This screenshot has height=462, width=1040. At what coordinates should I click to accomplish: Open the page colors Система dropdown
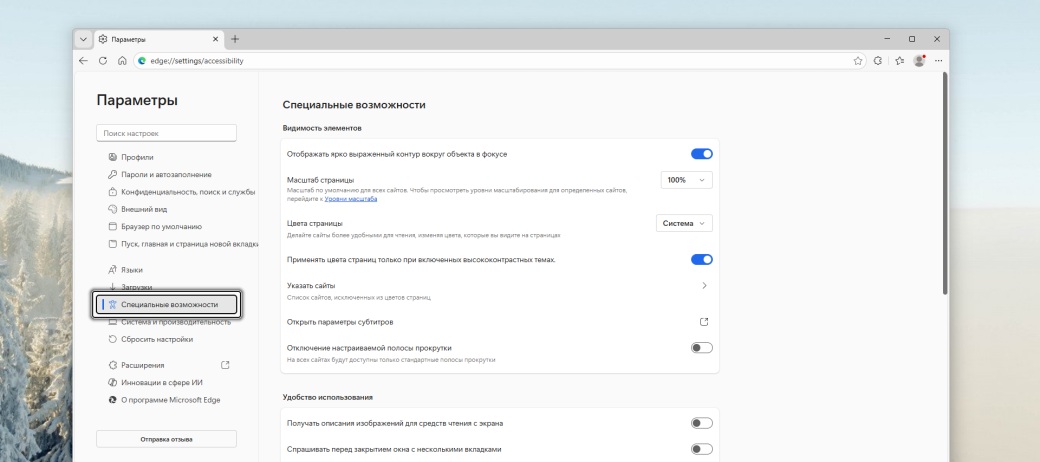pyautogui.click(x=684, y=223)
